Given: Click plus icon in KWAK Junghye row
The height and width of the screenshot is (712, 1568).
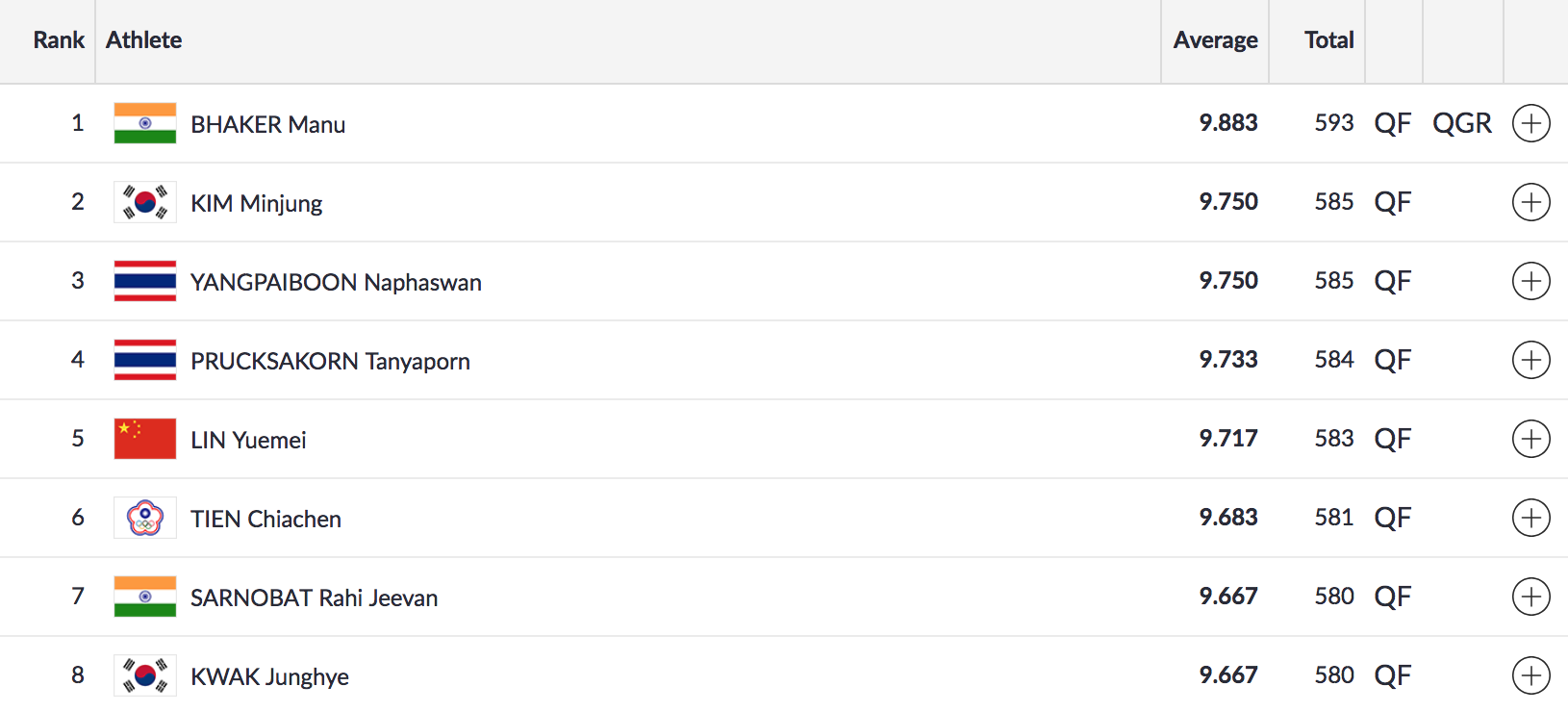Looking at the screenshot, I should tap(1530, 675).
